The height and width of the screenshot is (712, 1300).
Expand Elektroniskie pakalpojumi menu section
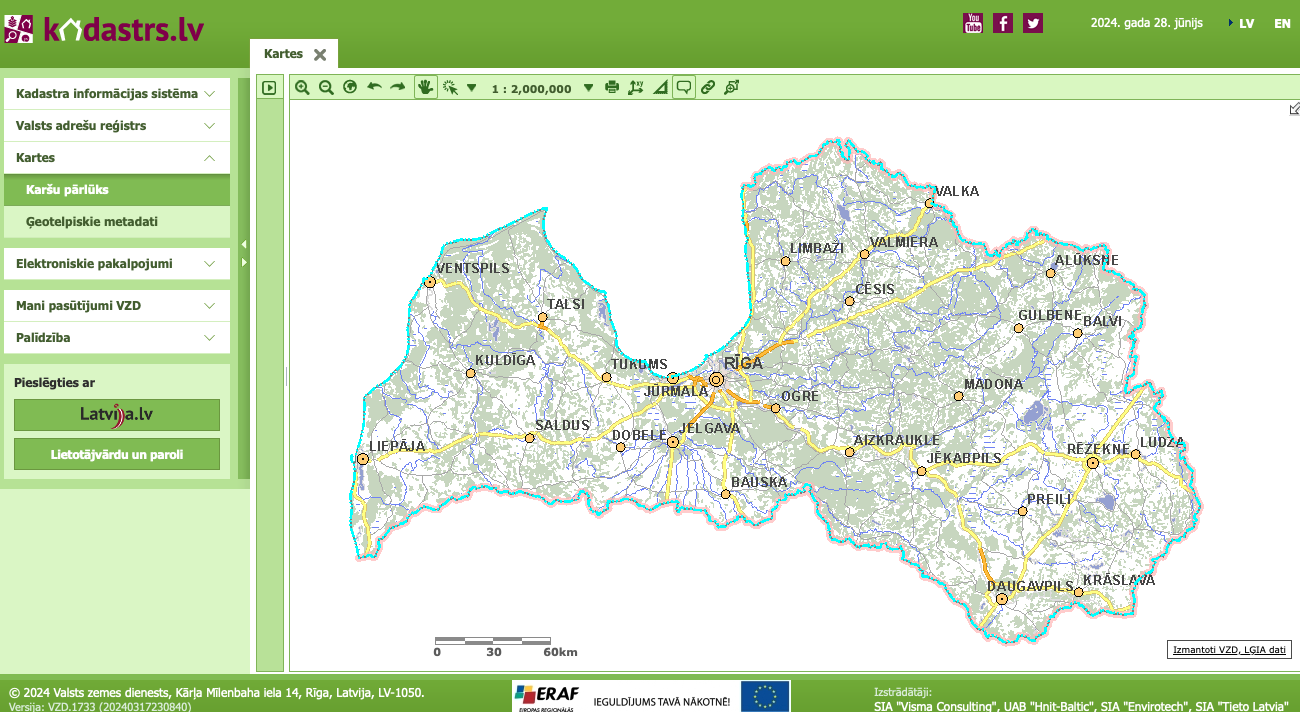pos(116,264)
